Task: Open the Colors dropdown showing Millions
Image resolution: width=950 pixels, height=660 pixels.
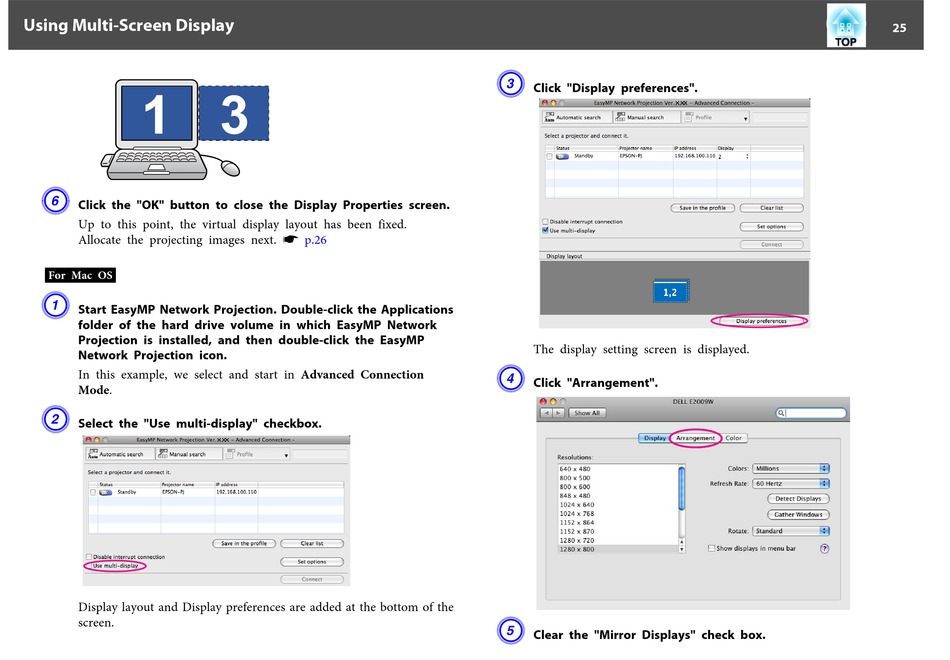Action: 791,468
